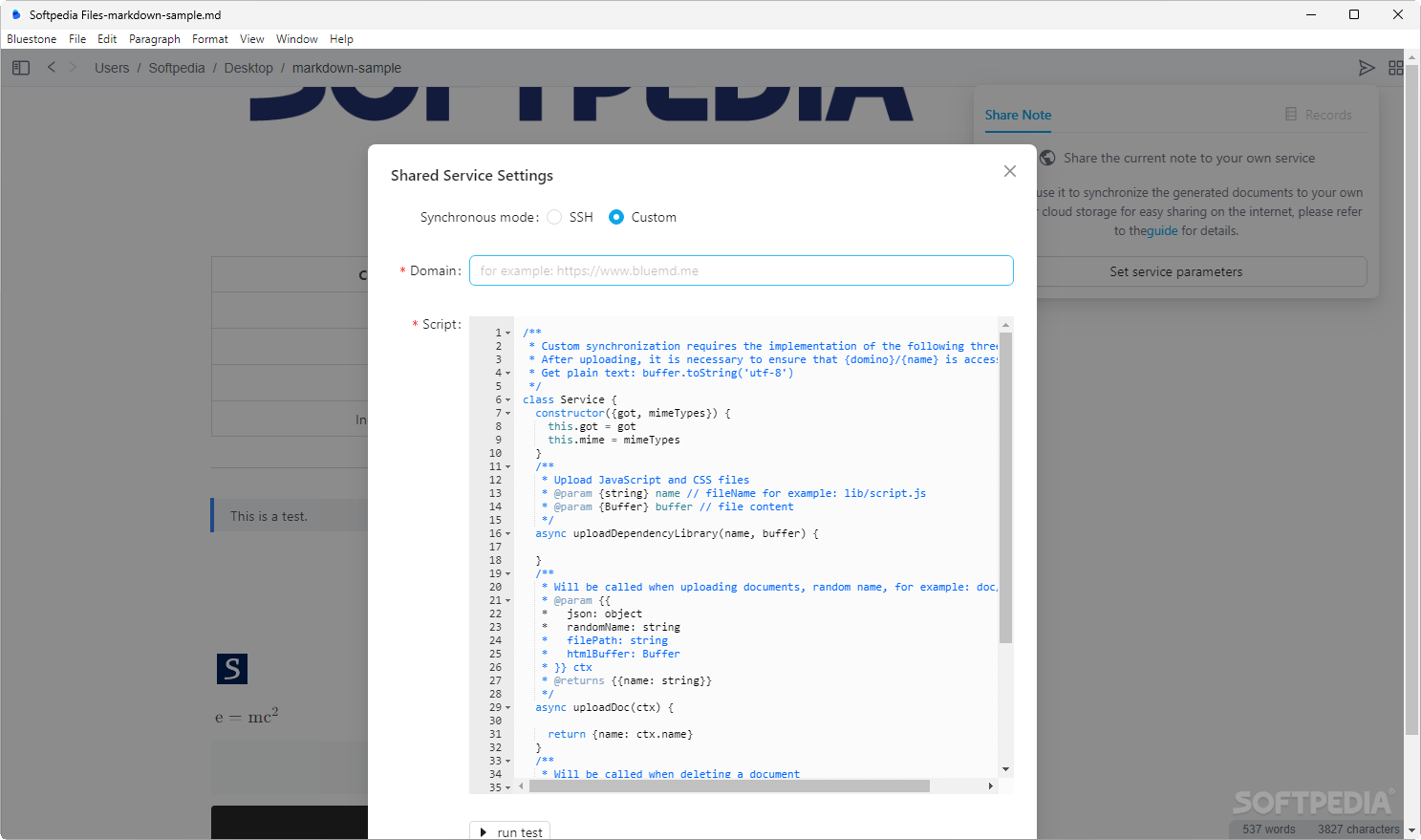Image resolution: width=1421 pixels, height=840 pixels.
Task: Click Users in the breadcrumb
Action: (112, 68)
